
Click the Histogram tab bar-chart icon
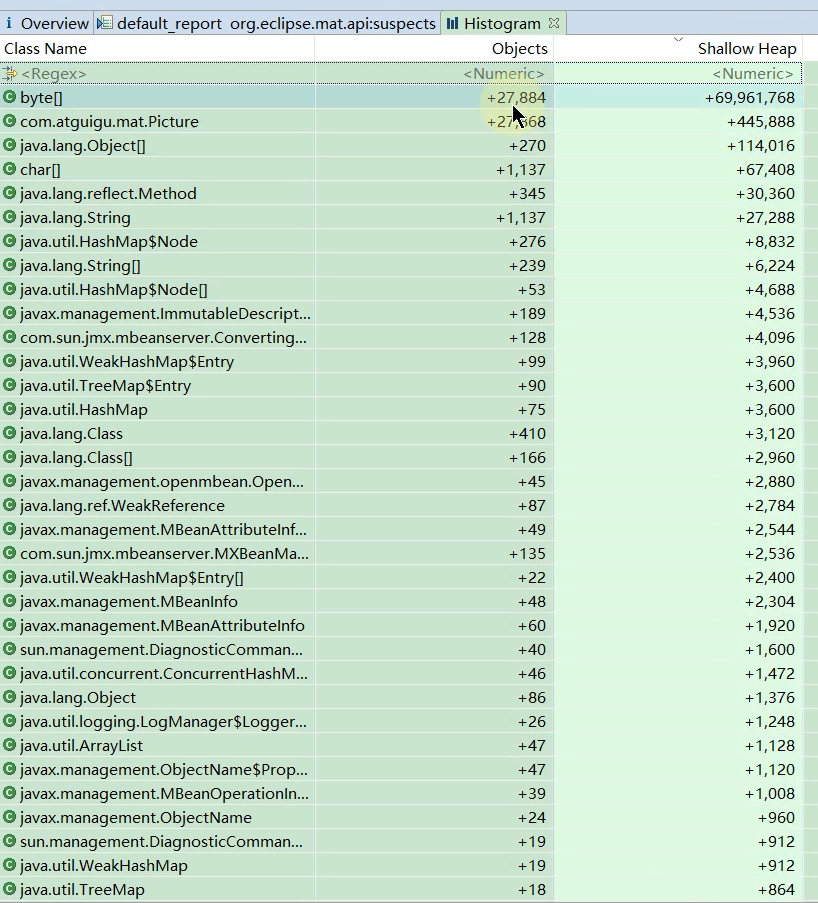pyautogui.click(x=452, y=24)
